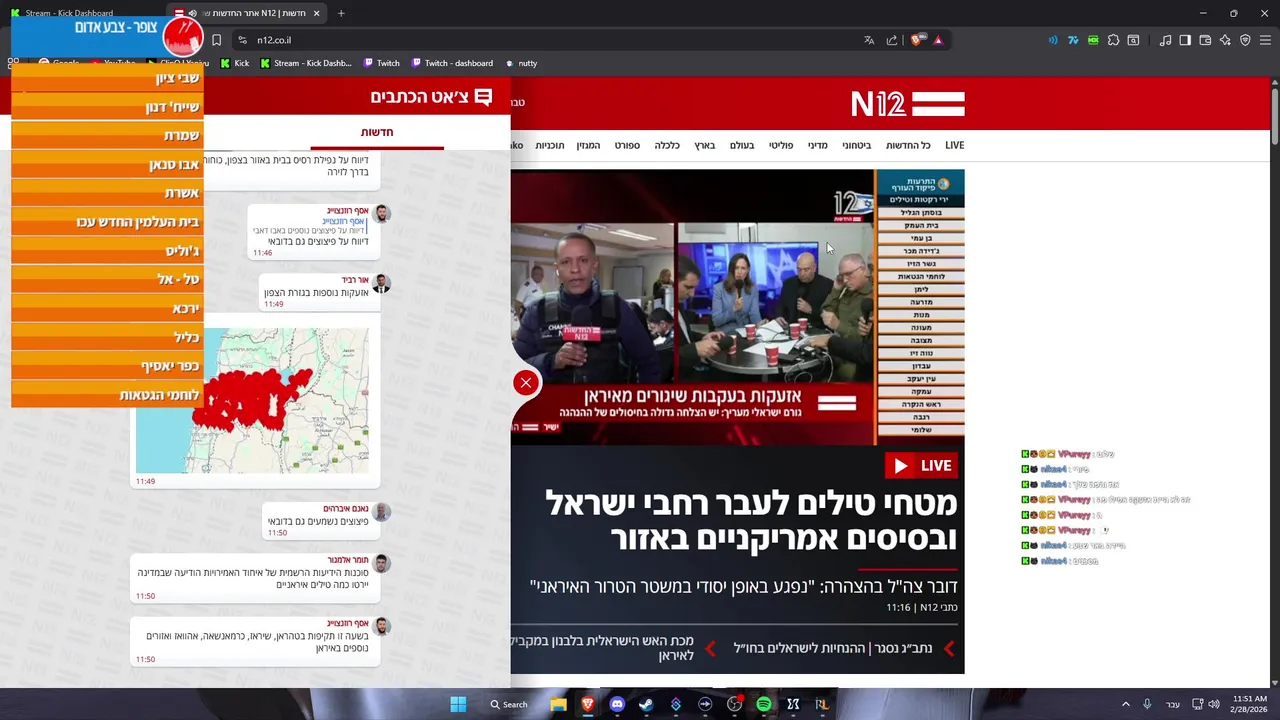
Task: Click the share page icon in address bar
Action: pos(892,40)
